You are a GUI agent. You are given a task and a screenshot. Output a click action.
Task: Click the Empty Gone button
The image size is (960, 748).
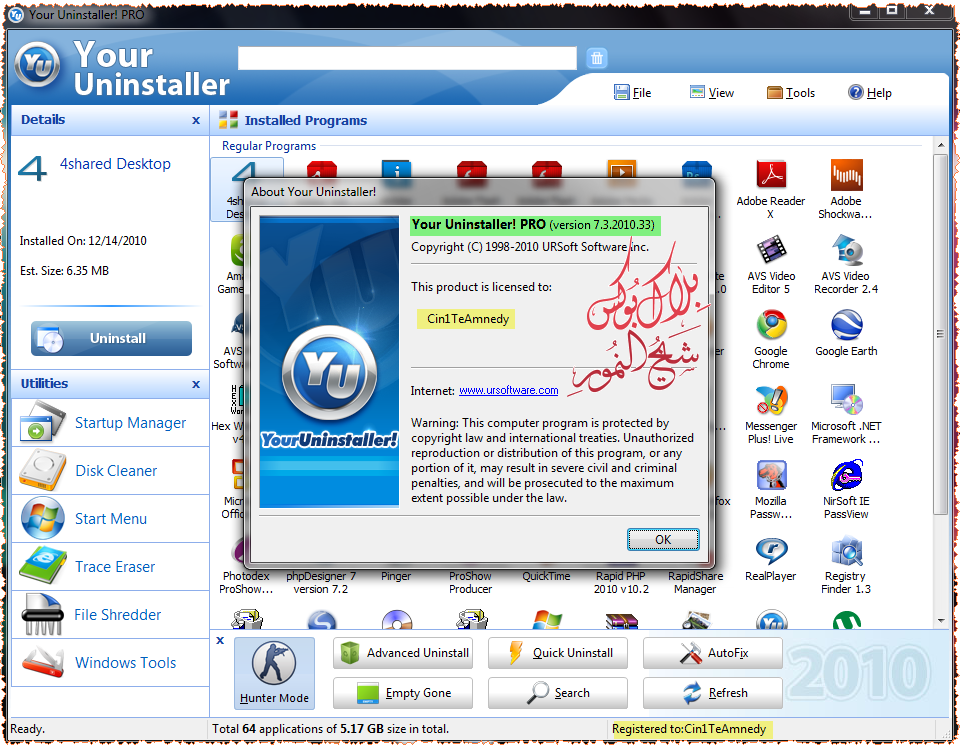[403, 693]
